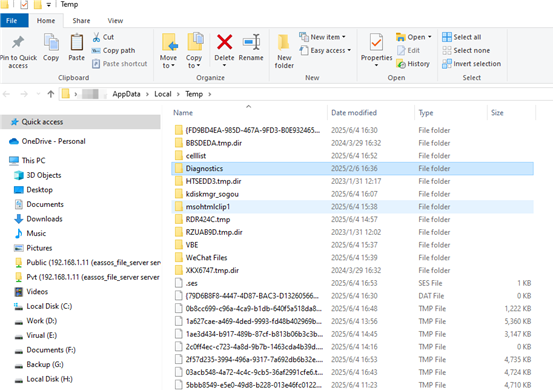Select This PC in navigation pane

click(x=28, y=161)
